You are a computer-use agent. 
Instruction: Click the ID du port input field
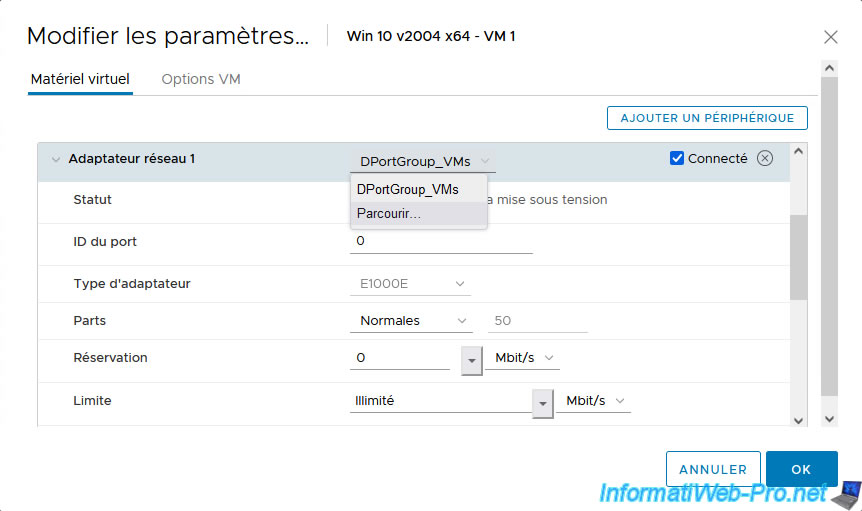pyautogui.click(x=441, y=242)
